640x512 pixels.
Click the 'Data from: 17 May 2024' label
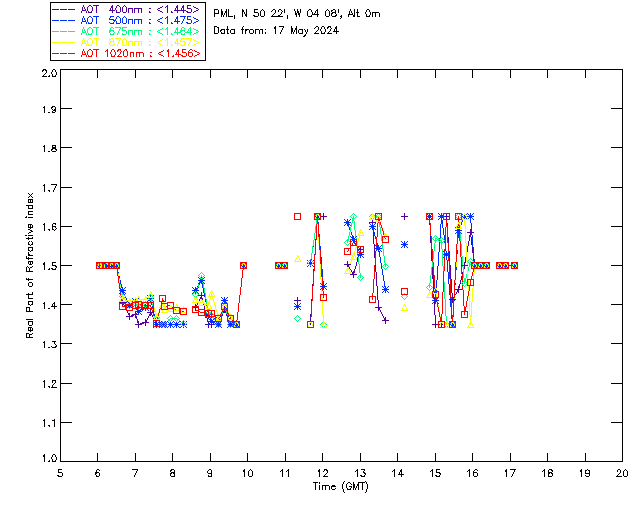coord(276,31)
